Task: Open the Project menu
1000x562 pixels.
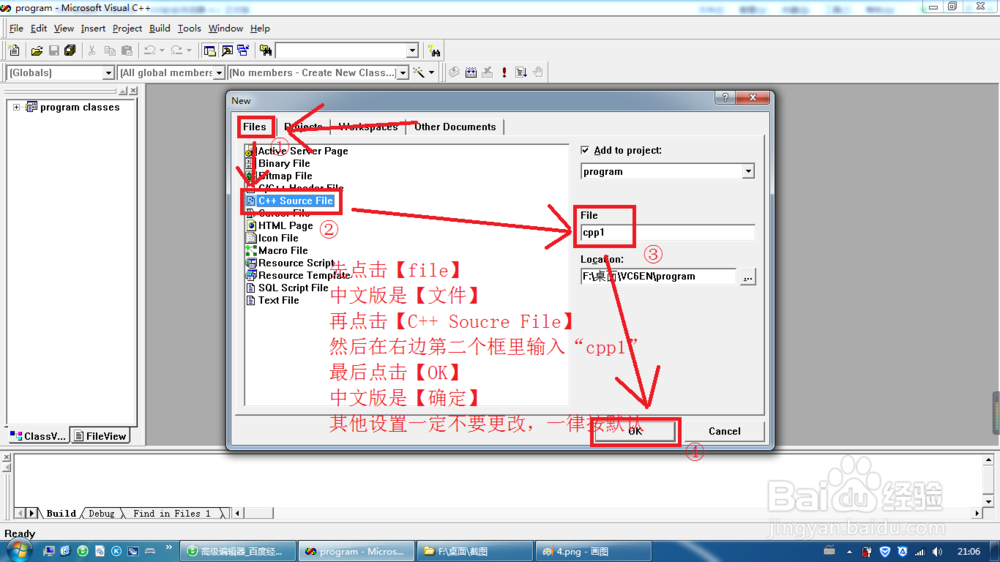Action: click(127, 28)
